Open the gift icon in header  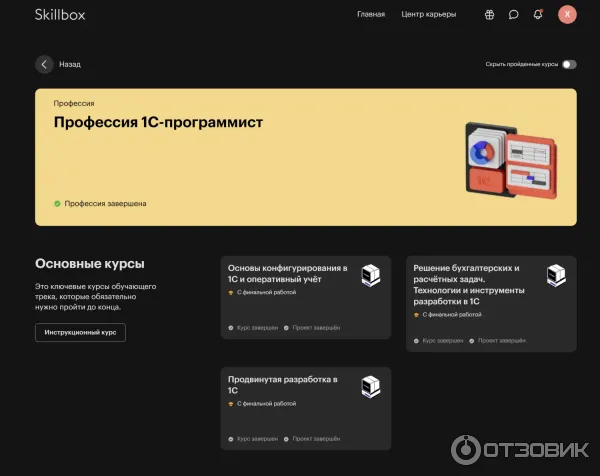coord(489,15)
